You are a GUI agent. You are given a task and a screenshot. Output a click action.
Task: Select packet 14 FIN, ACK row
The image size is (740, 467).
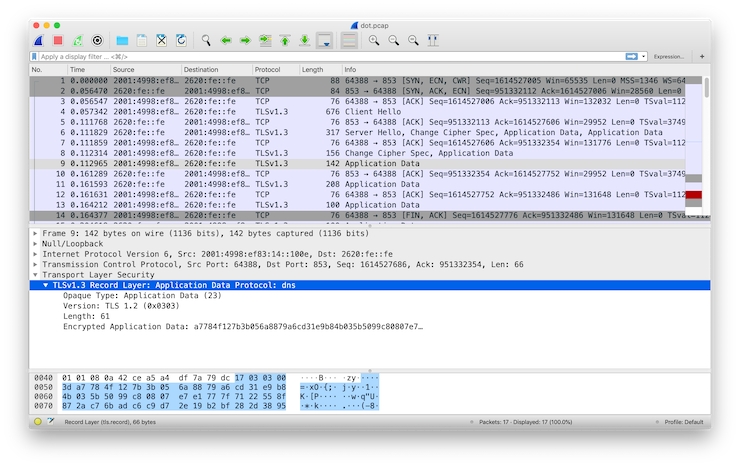357,216
